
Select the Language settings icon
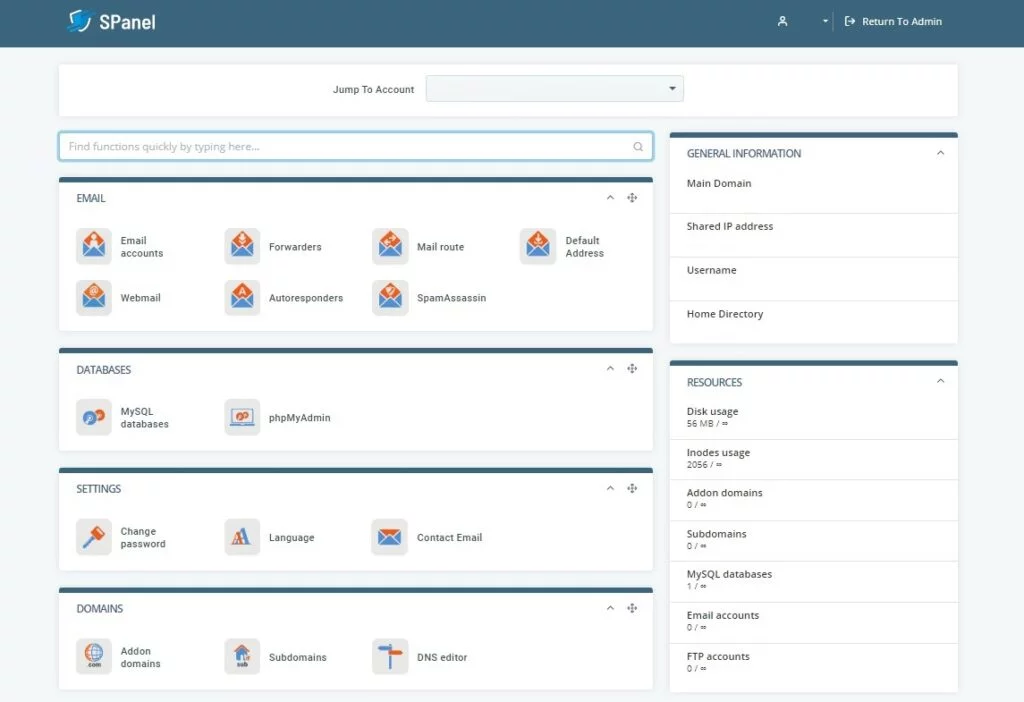click(242, 537)
